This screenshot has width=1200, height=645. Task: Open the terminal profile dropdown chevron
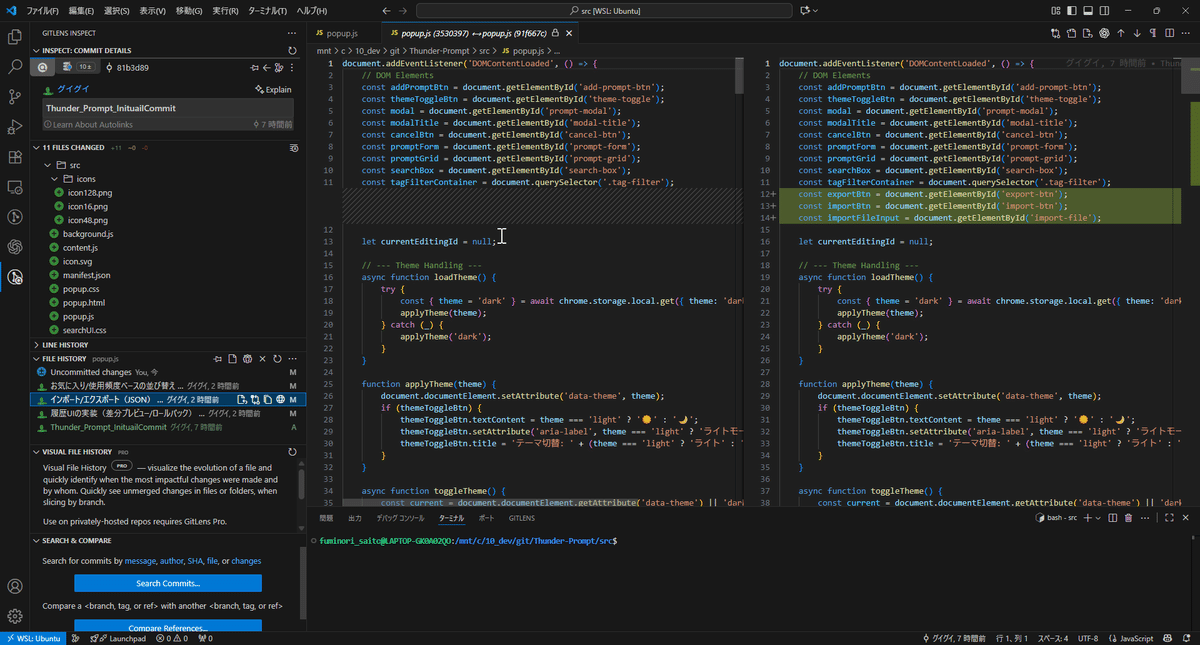pos(1097,518)
